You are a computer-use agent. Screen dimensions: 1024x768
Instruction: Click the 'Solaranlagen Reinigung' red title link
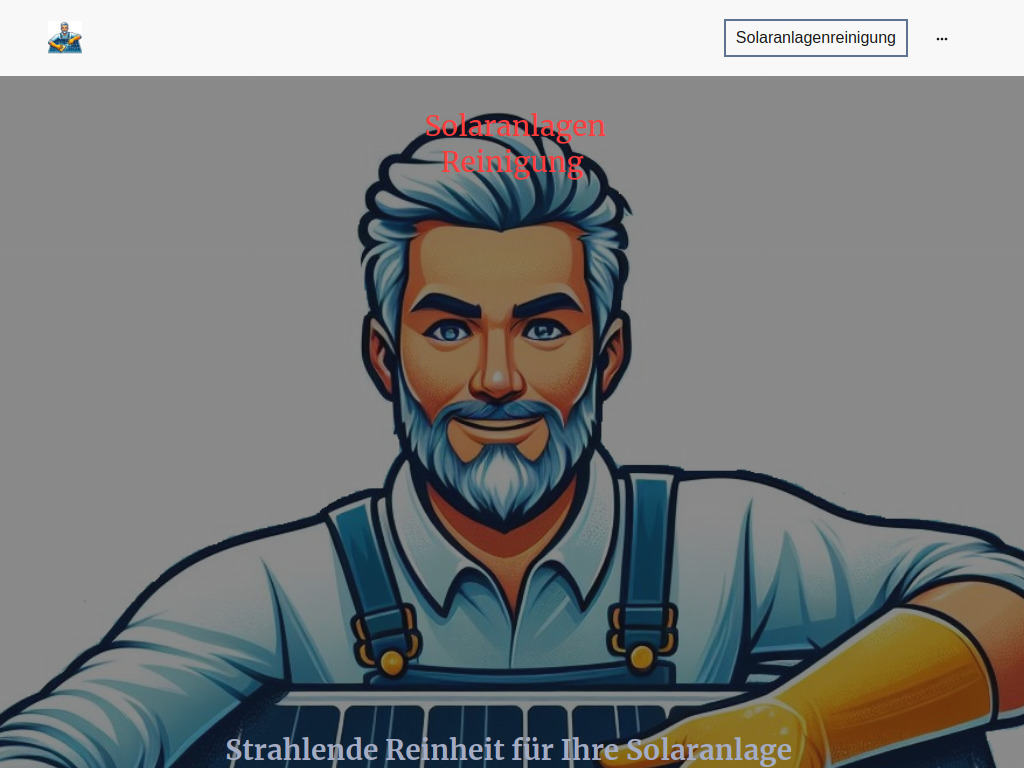coord(514,141)
